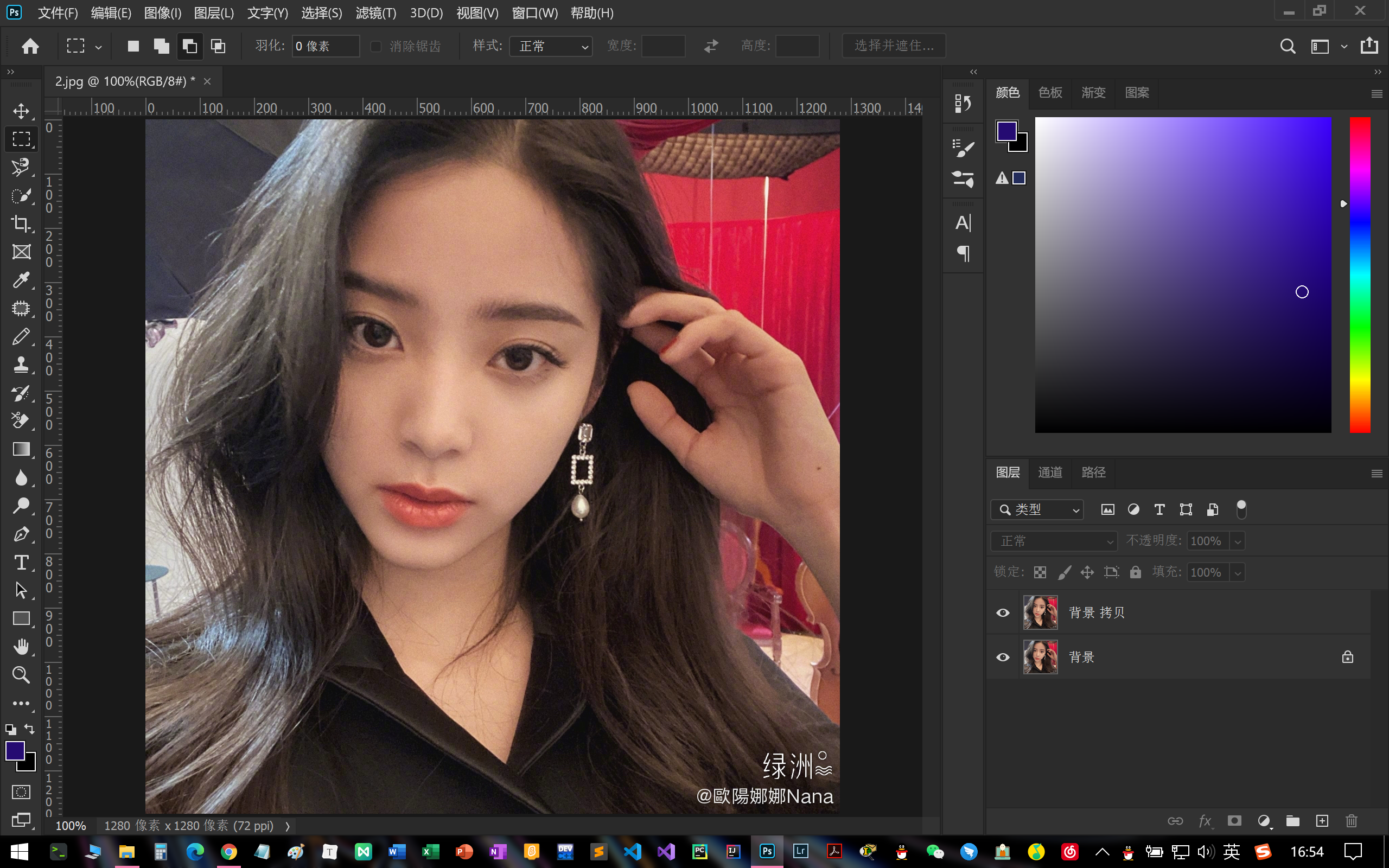The image size is (1389, 868).
Task: Select the Rectangle shape tool
Action: point(21,618)
